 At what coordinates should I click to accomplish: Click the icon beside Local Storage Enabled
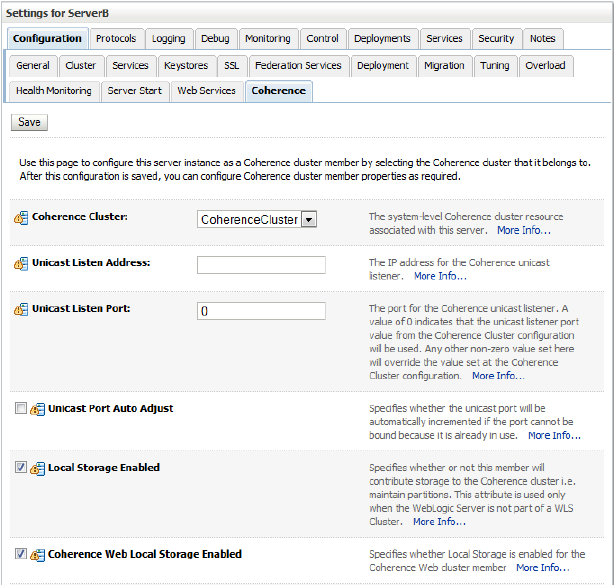pyautogui.click(x=37, y=469)
